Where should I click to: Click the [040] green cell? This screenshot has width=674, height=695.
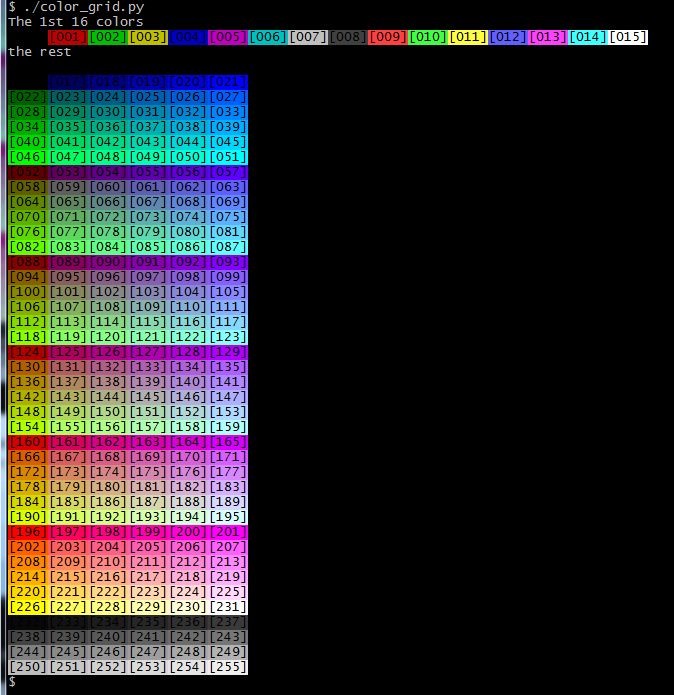tap(28, 142)
